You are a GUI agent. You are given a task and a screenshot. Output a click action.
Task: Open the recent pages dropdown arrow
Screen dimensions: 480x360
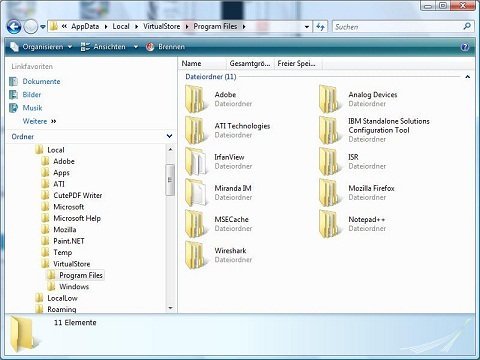(x=43, y=27)
